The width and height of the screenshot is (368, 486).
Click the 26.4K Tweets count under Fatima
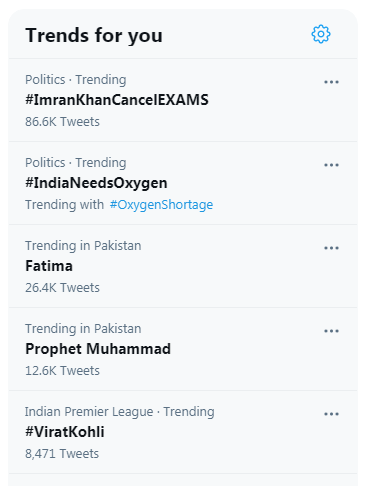[x=62, y=288]
